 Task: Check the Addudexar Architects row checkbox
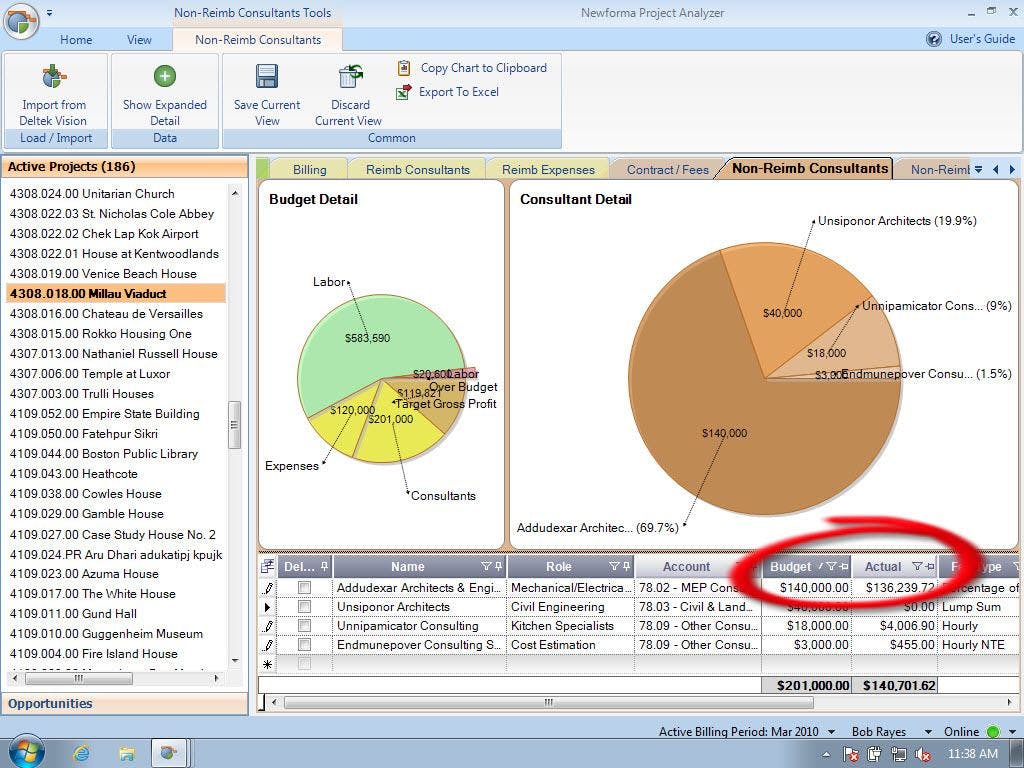tap(306, 588)
